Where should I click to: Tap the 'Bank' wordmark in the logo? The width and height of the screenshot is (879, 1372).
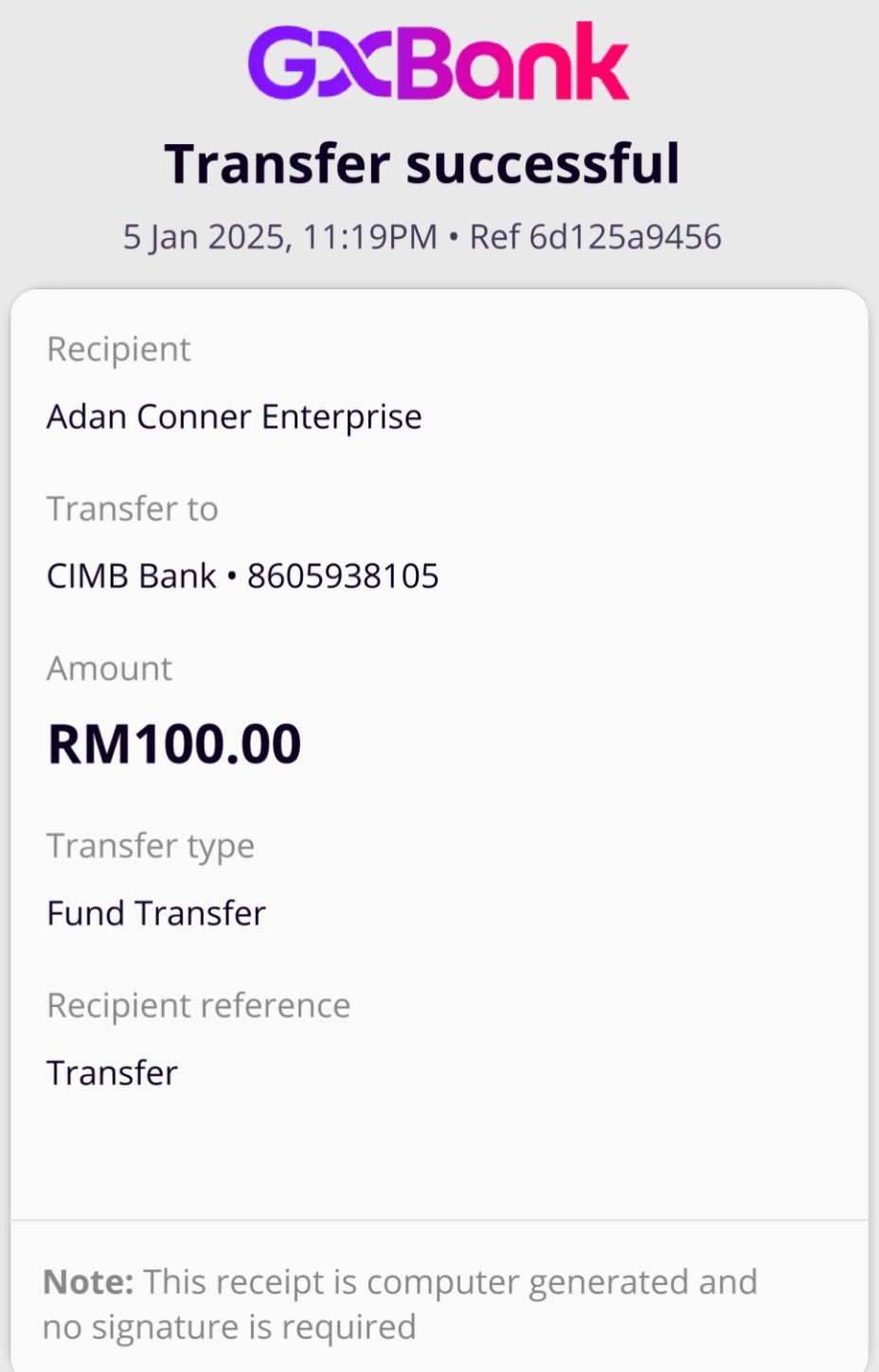[512, 63]
